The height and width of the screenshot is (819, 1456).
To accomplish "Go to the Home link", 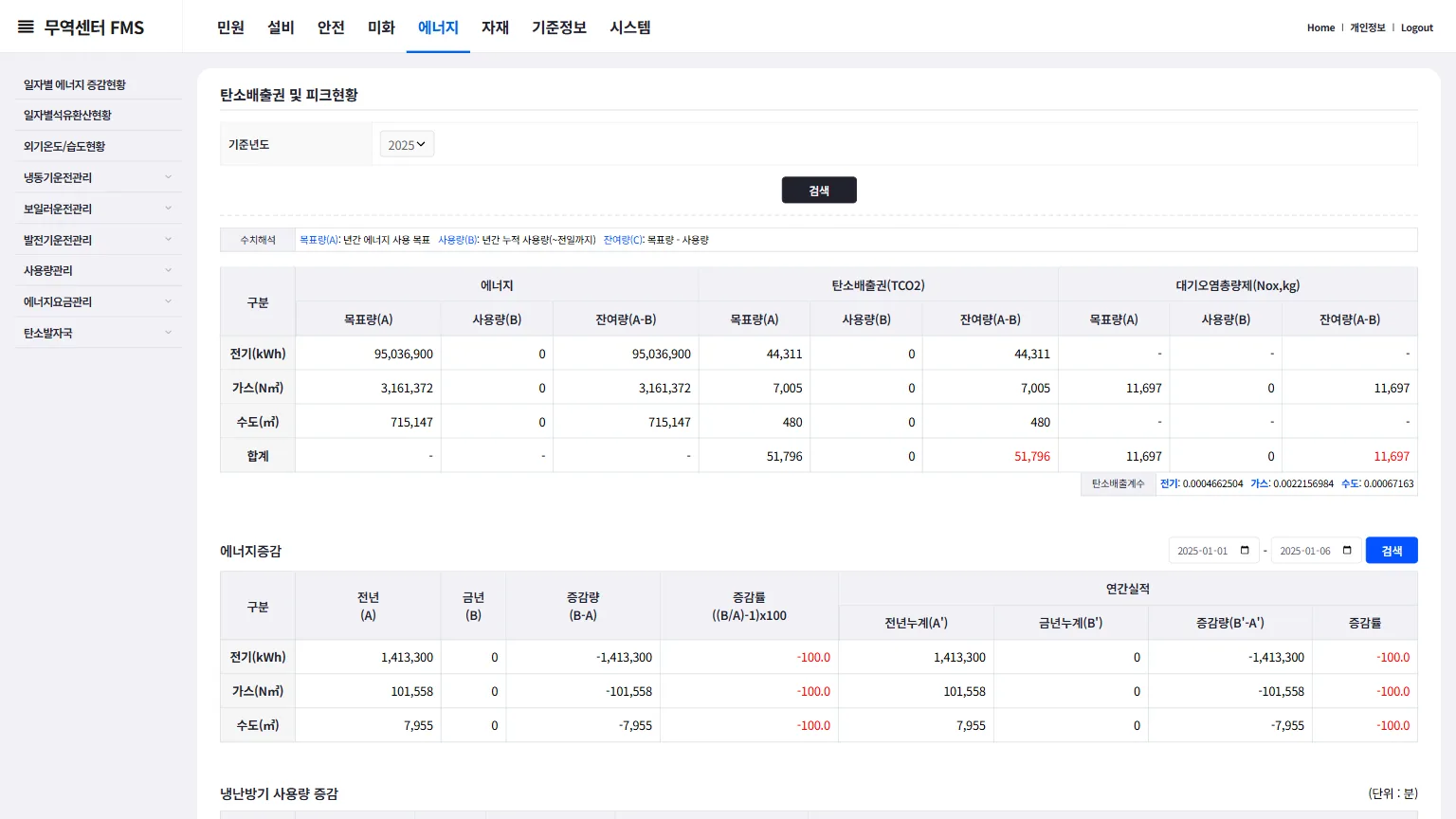I will pos(1320,27).
